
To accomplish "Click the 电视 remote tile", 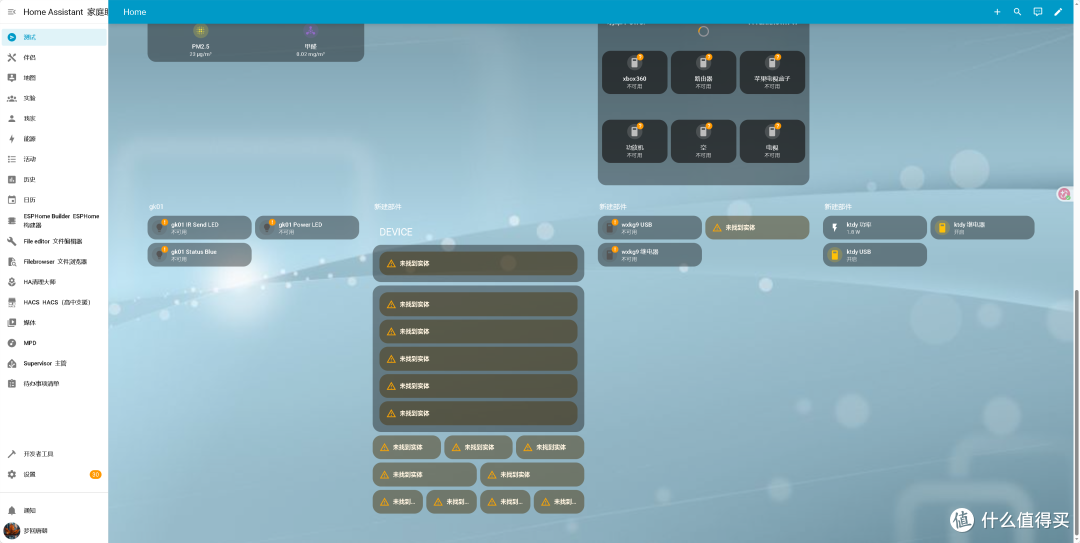I will pos(772,141).
